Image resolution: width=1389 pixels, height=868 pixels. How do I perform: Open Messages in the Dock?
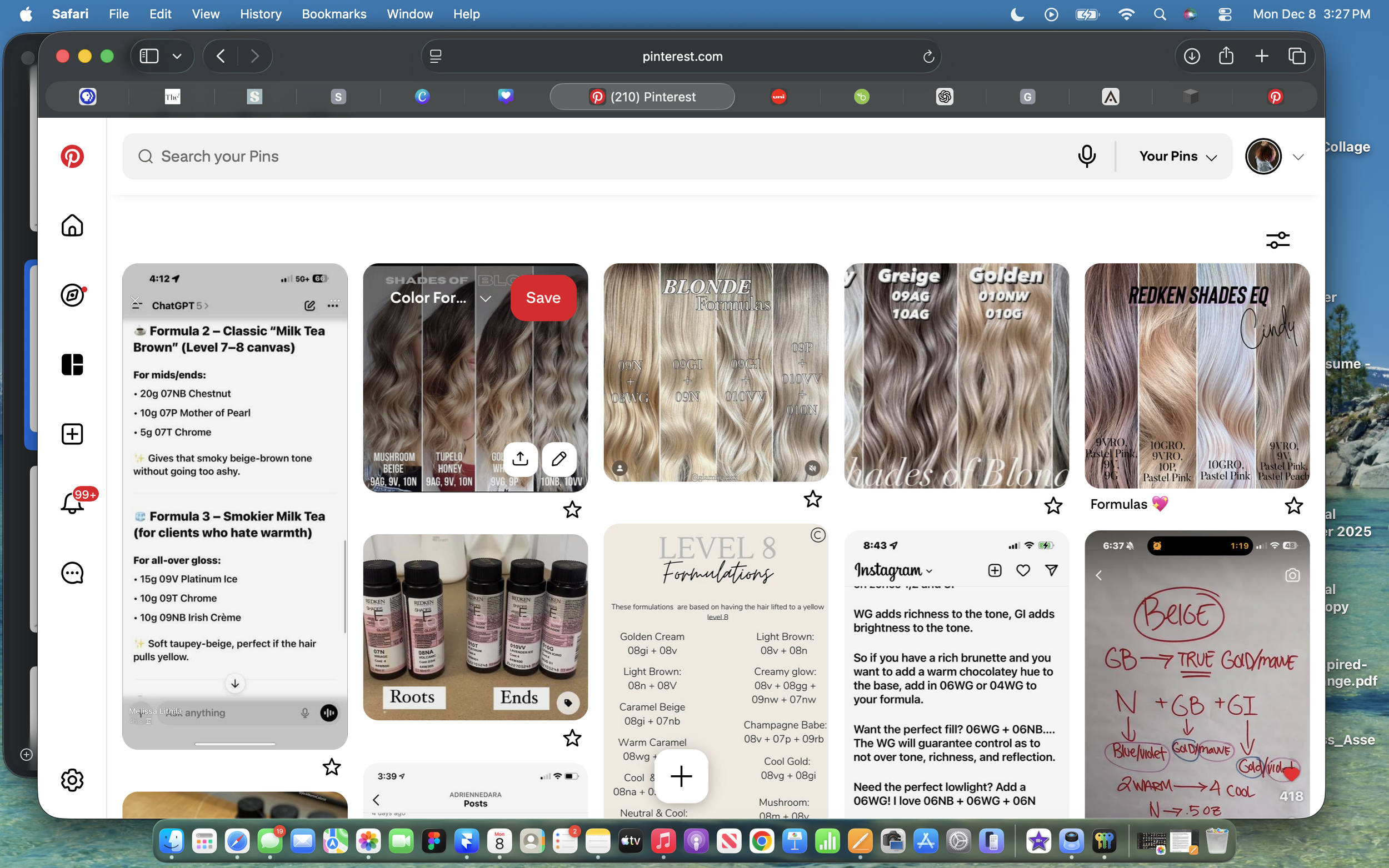point(271,841)
